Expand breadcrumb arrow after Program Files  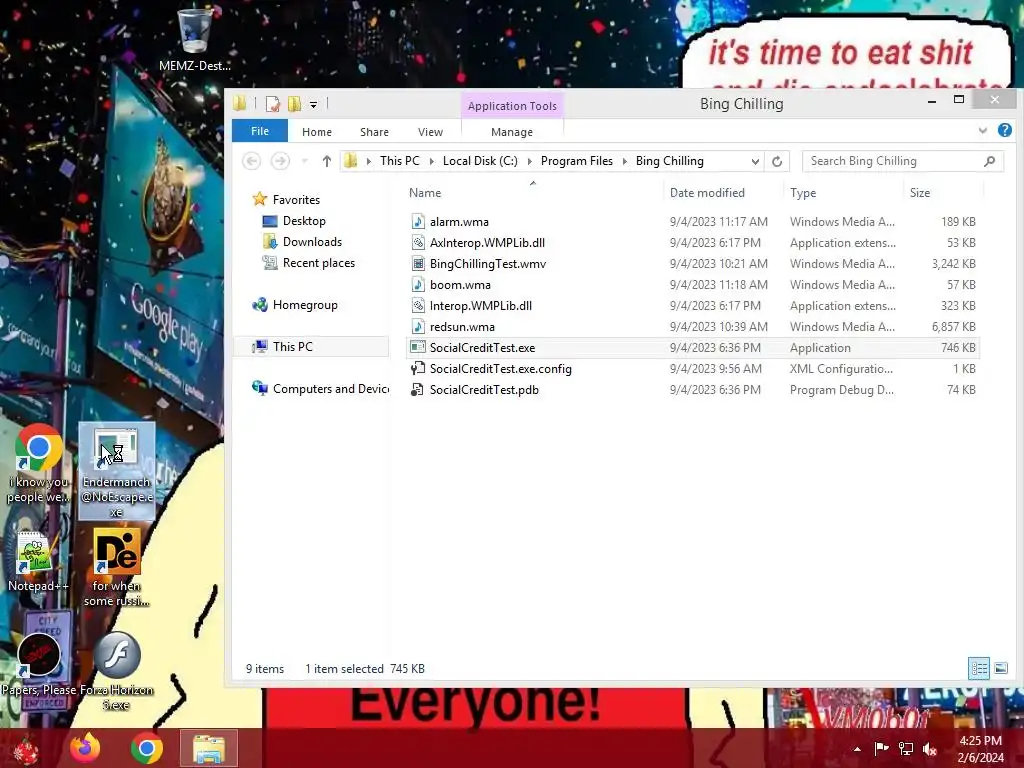[624, 161]
